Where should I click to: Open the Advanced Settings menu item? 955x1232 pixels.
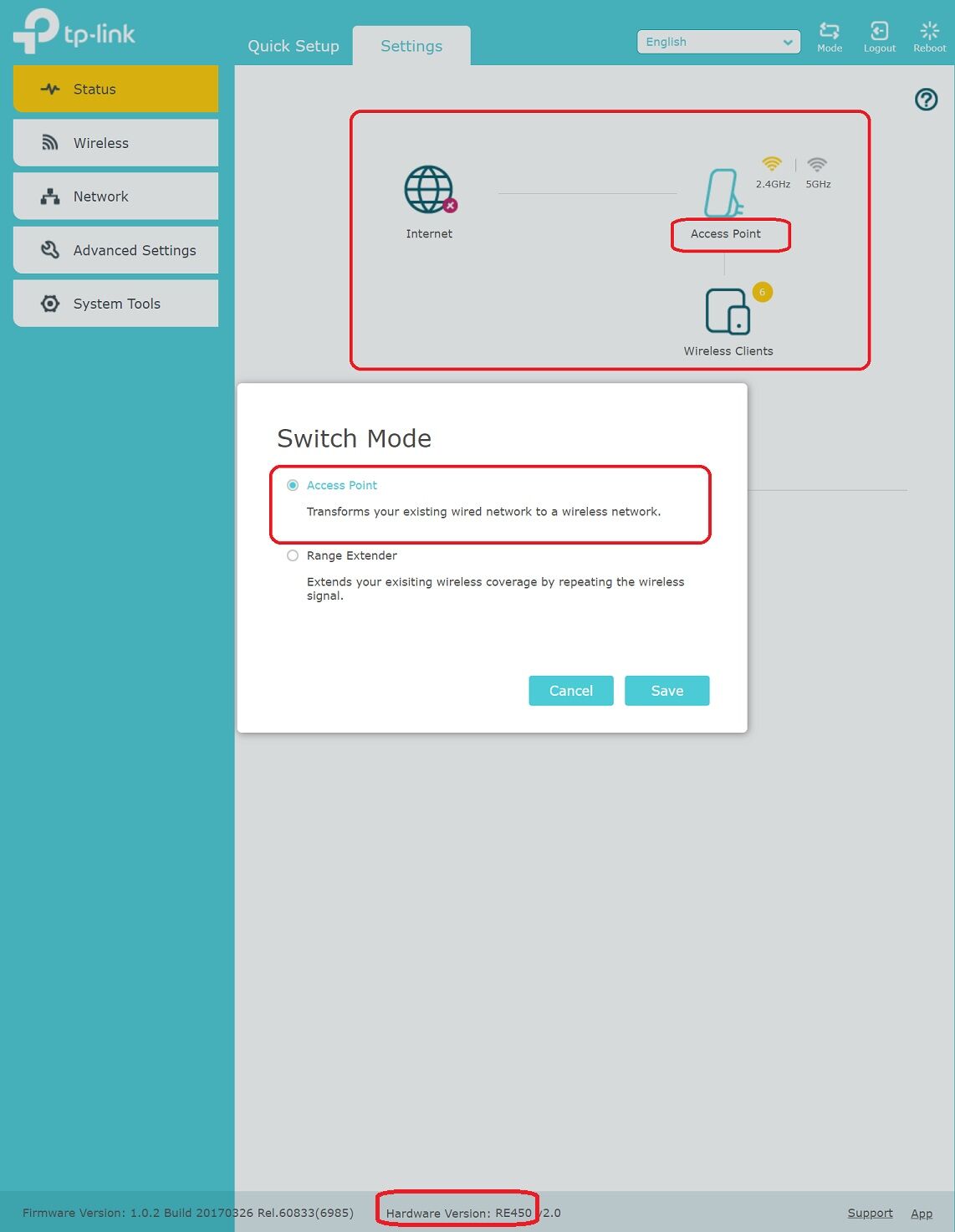point(115,250)
